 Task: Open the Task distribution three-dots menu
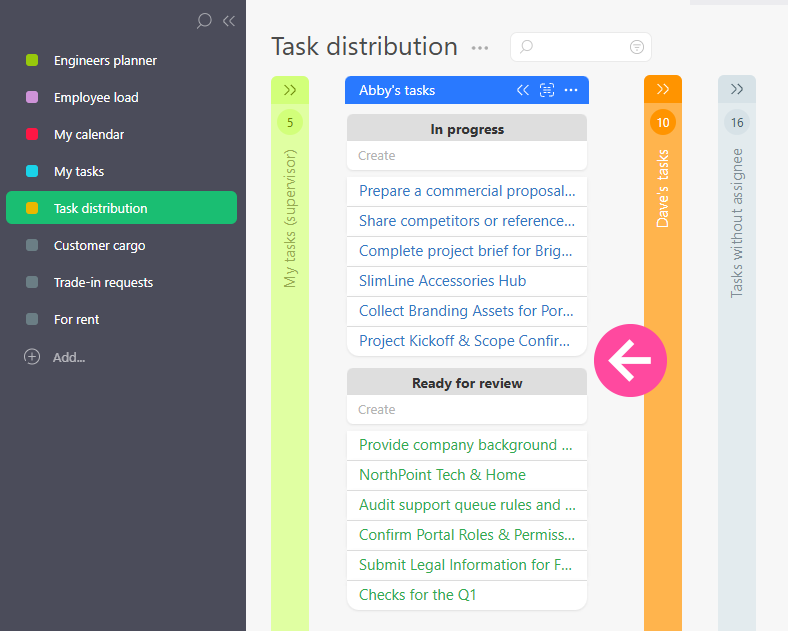click(480, 47)
